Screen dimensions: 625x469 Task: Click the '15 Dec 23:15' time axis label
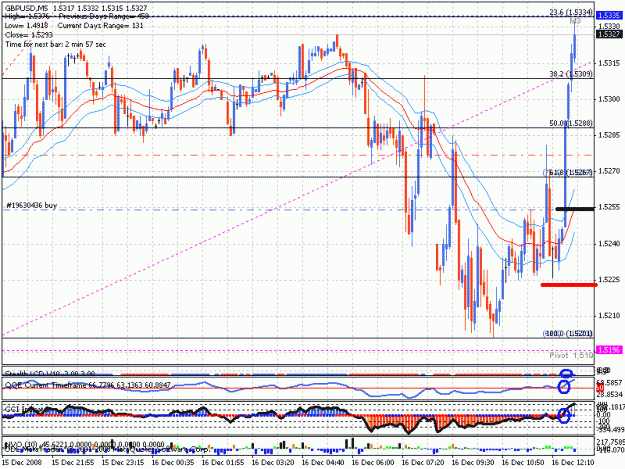123,463
